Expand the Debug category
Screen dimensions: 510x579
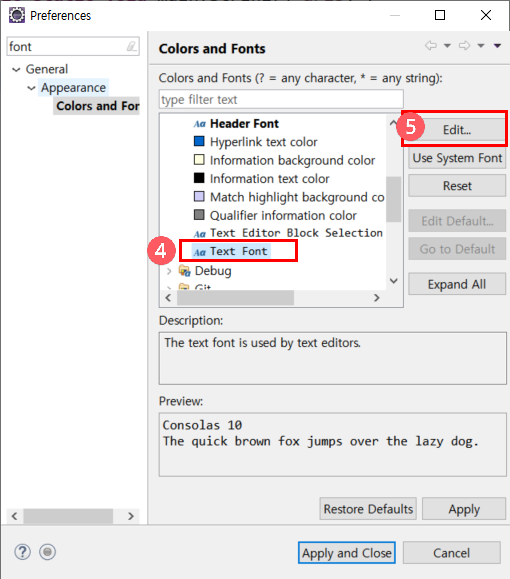(169, 271)
